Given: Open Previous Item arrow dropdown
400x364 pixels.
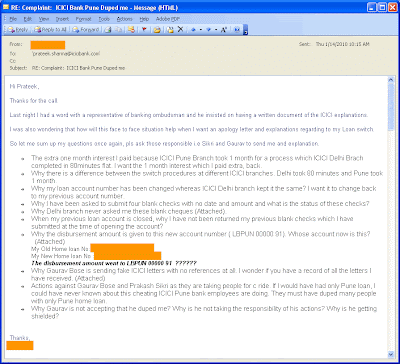Looking at the screenshot, I should 201,30.
